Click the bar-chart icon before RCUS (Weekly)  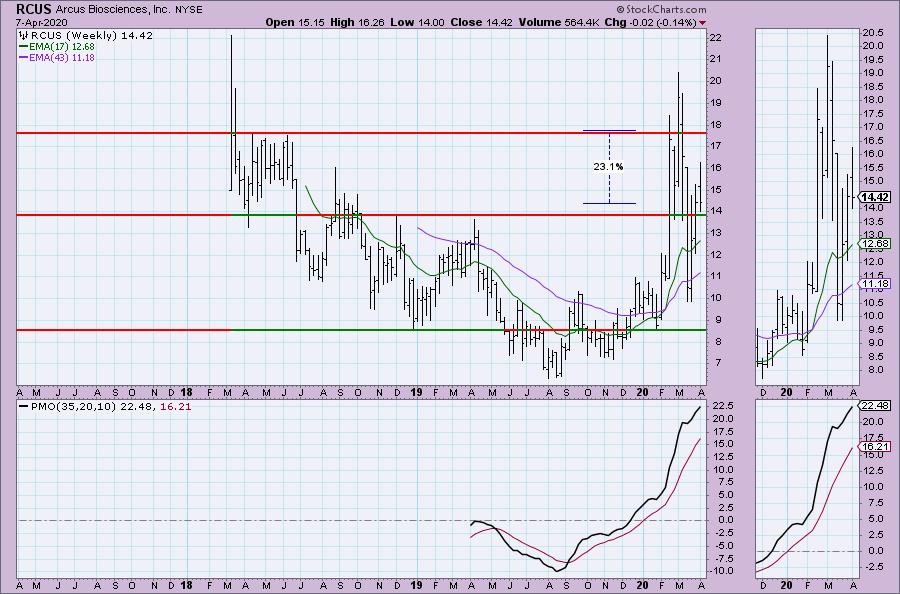click(x=24, y=36)
